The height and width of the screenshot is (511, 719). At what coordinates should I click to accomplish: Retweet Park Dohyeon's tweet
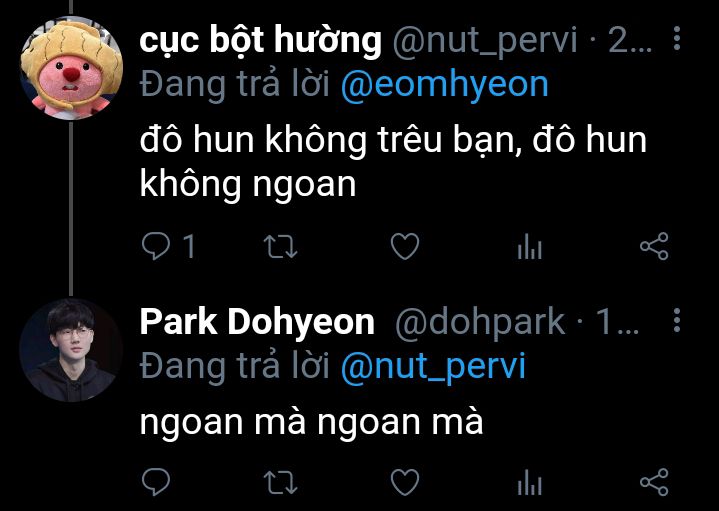[x=281, y=482]
